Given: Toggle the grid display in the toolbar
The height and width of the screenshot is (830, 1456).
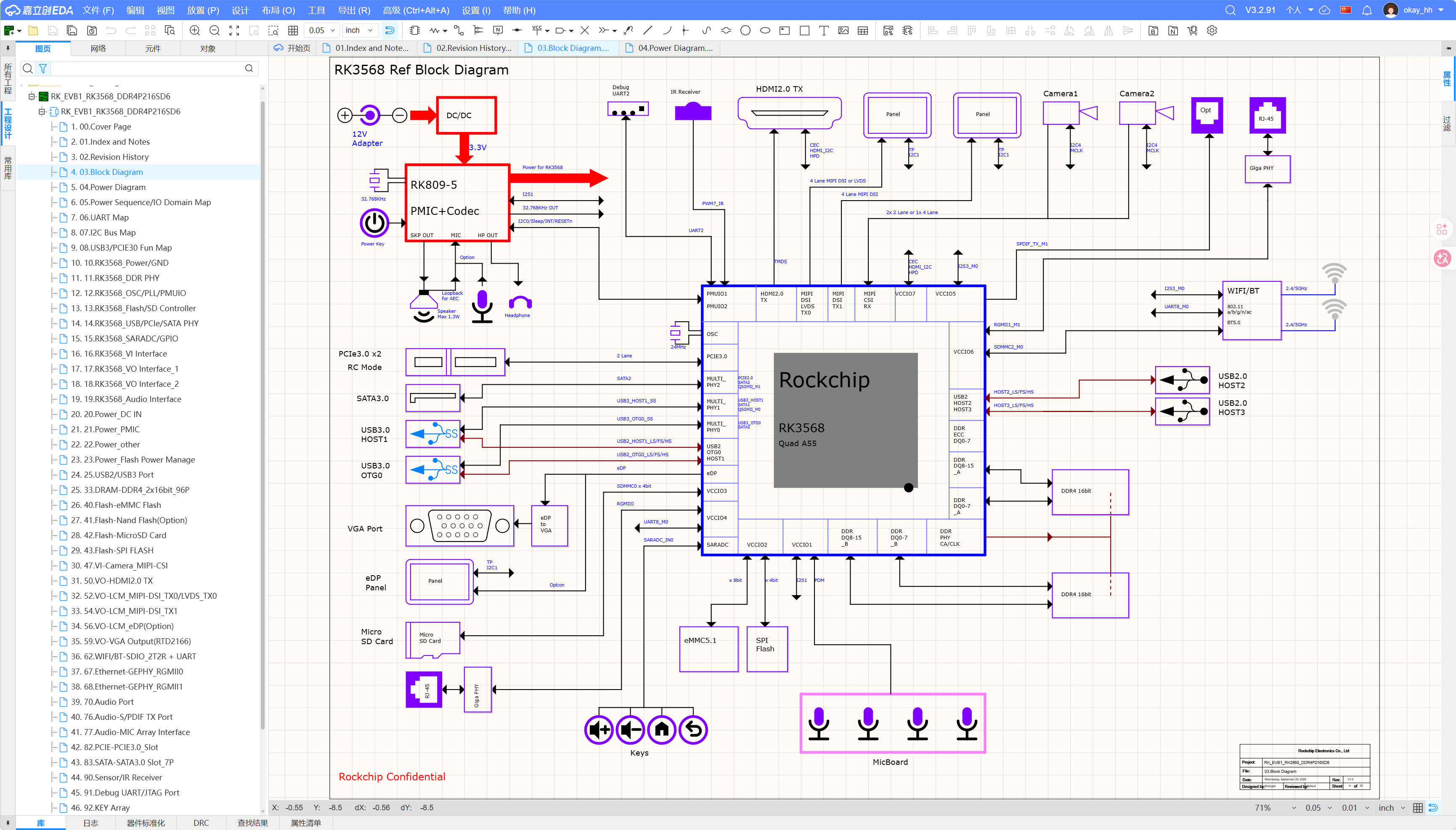Looking at the screenshot, I should [x=293, y=31].
